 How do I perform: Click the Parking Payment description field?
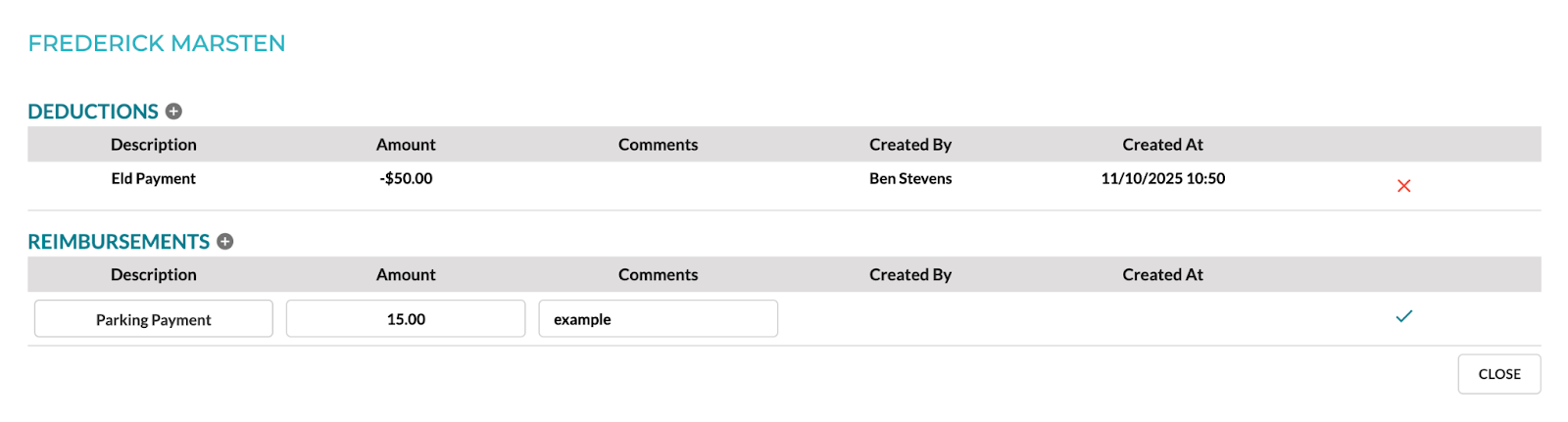pos(154,319)
